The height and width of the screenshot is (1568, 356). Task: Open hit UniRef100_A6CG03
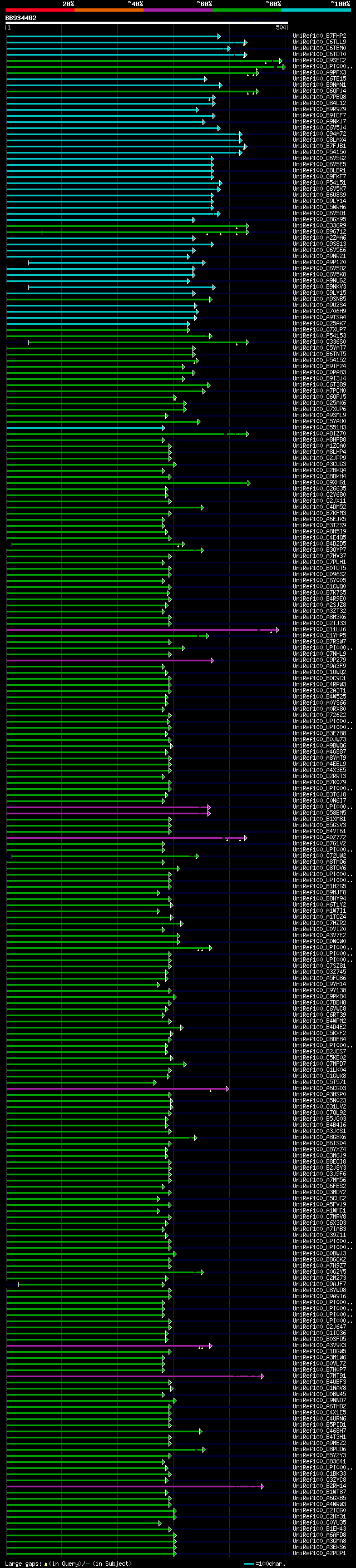(x=319, y=1089)
